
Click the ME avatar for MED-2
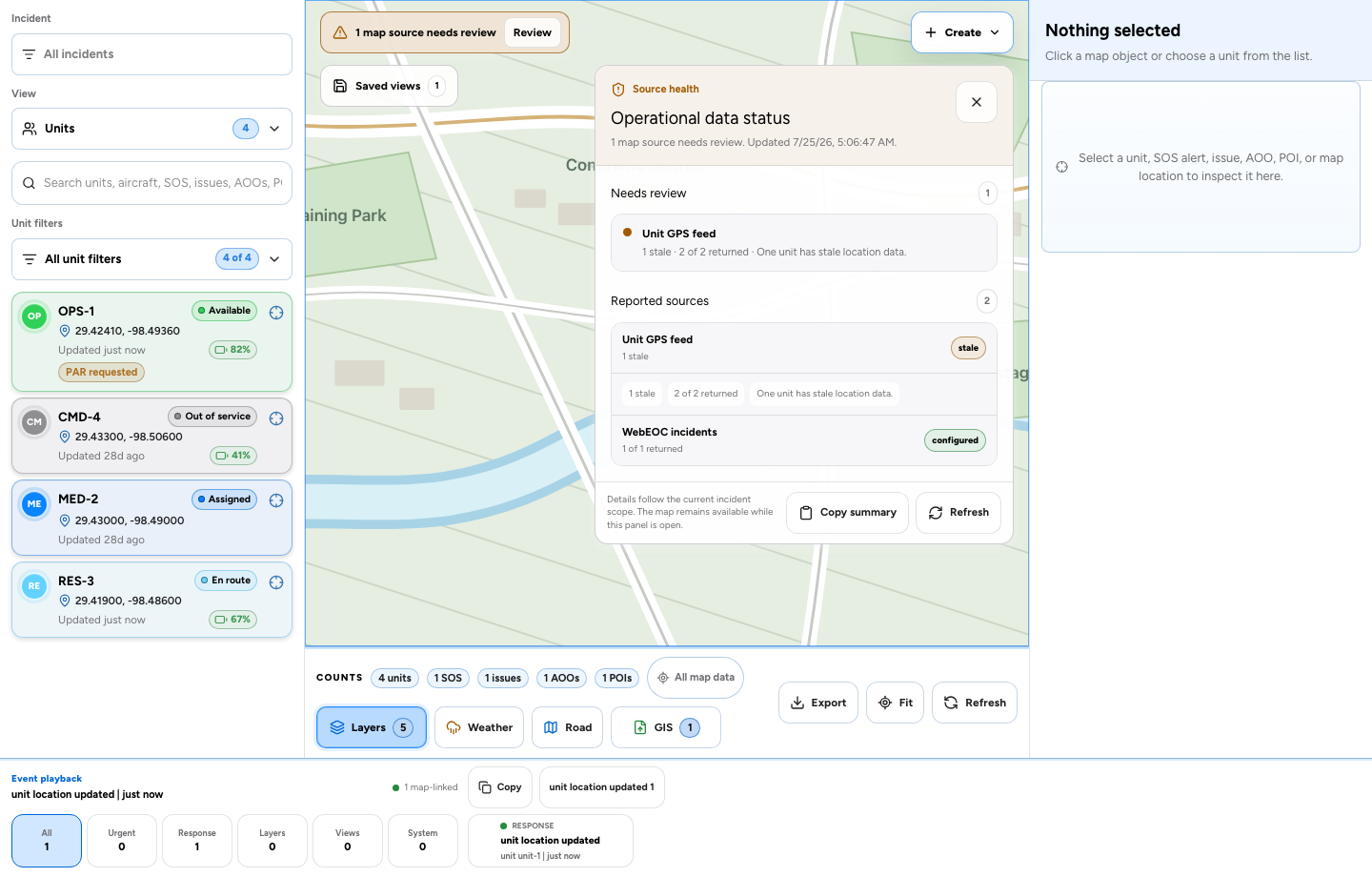click(x=34, y=504)
